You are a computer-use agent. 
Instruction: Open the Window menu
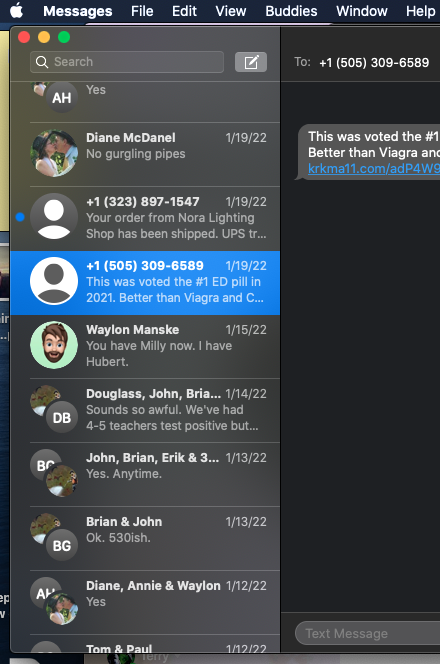(362, 11)
